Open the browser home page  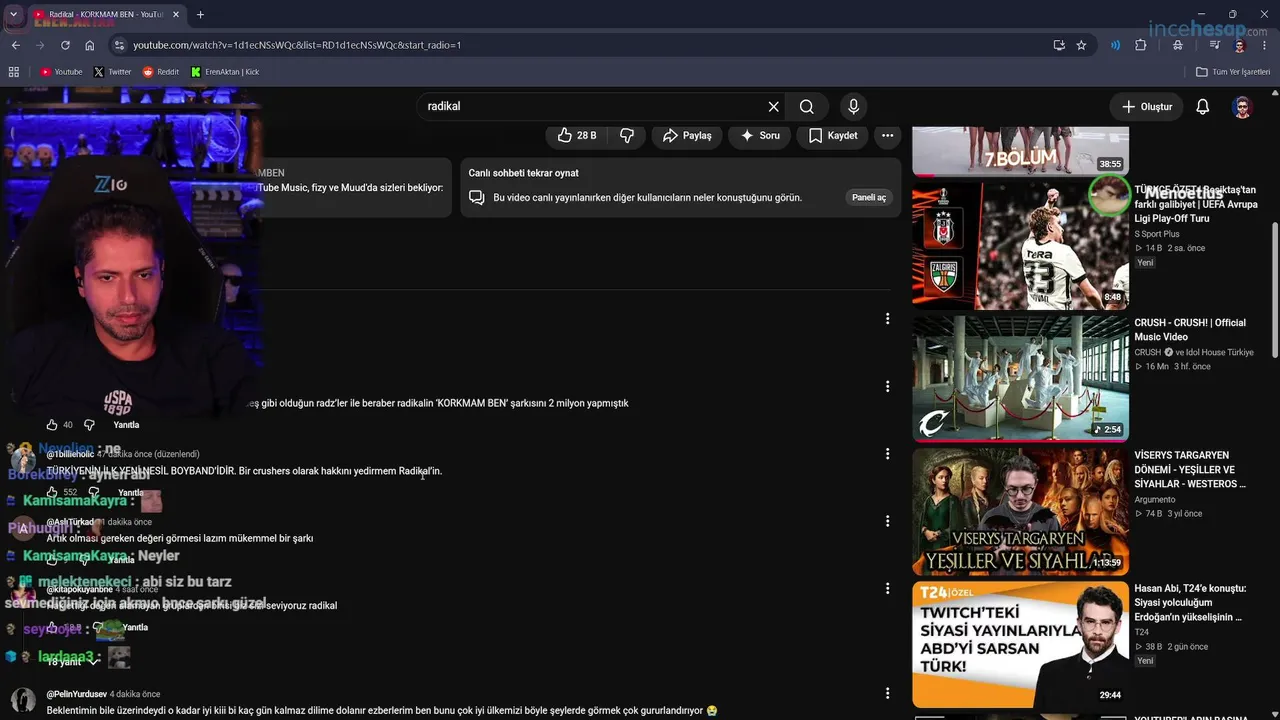(90, 45)
